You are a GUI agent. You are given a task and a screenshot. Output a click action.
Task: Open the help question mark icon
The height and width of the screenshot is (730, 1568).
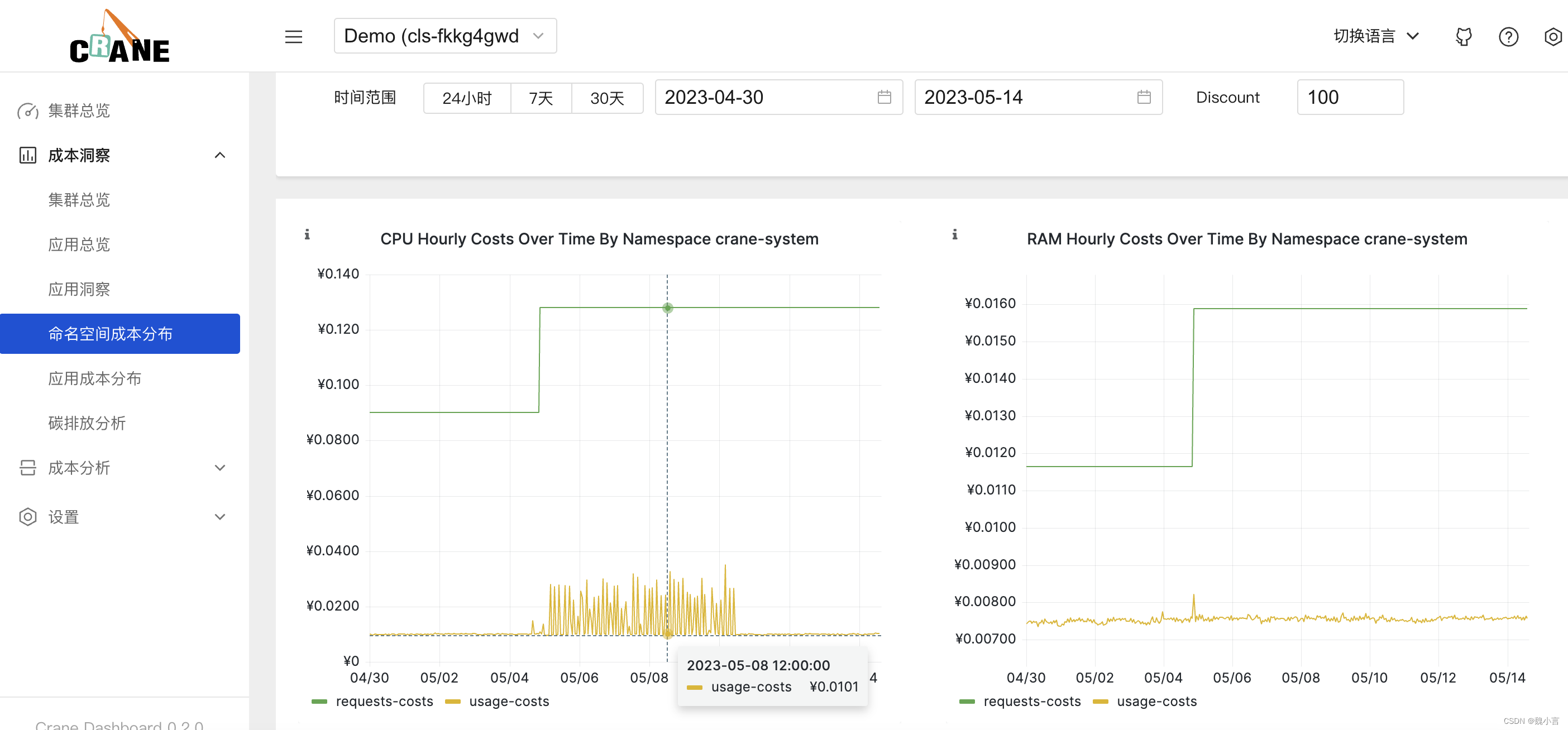pos(1508,36)
